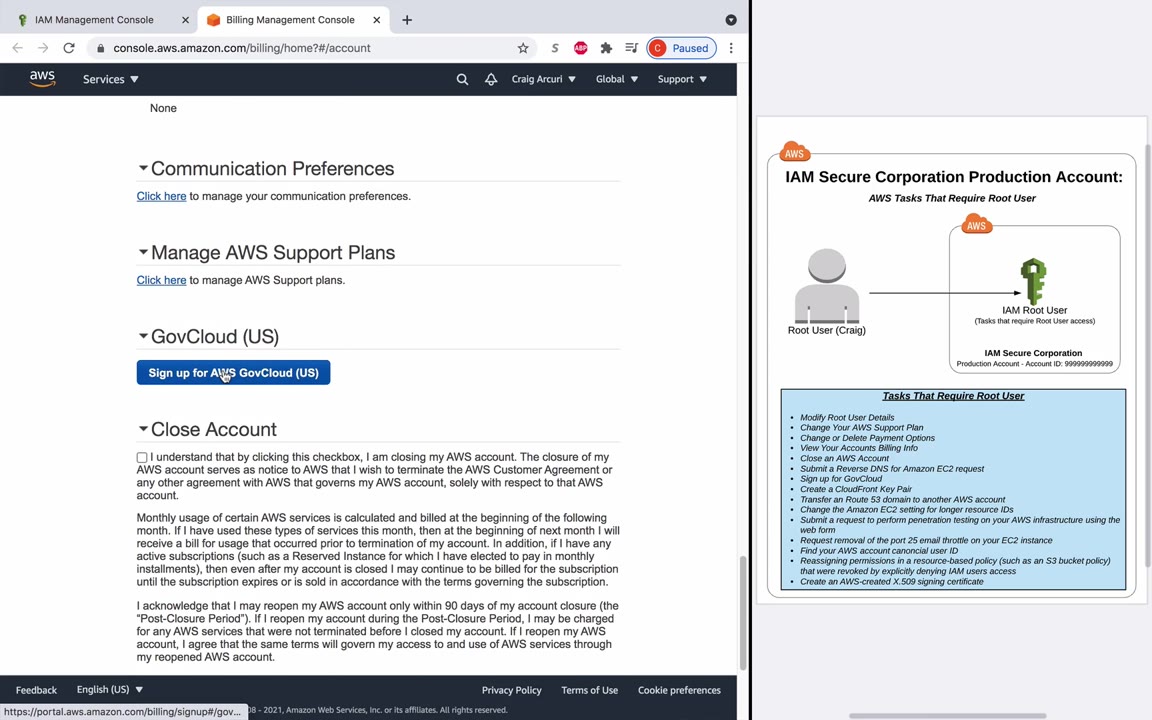Click 'Modify Root User Details' list item
This screenshot has width=1152, height=720.
click(847, 417)
